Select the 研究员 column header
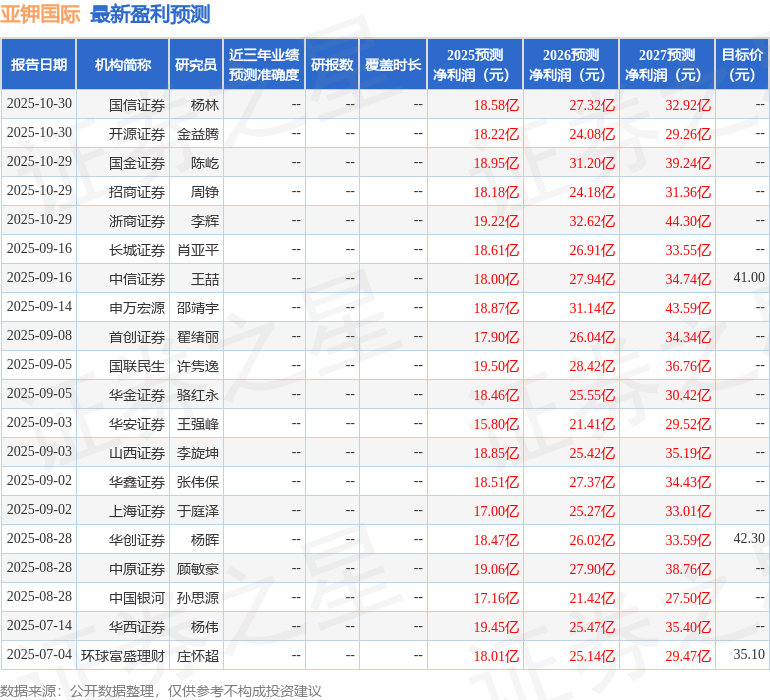Image resolution: width=770 pixels, height=700 pixels. [x=195, y=65]
